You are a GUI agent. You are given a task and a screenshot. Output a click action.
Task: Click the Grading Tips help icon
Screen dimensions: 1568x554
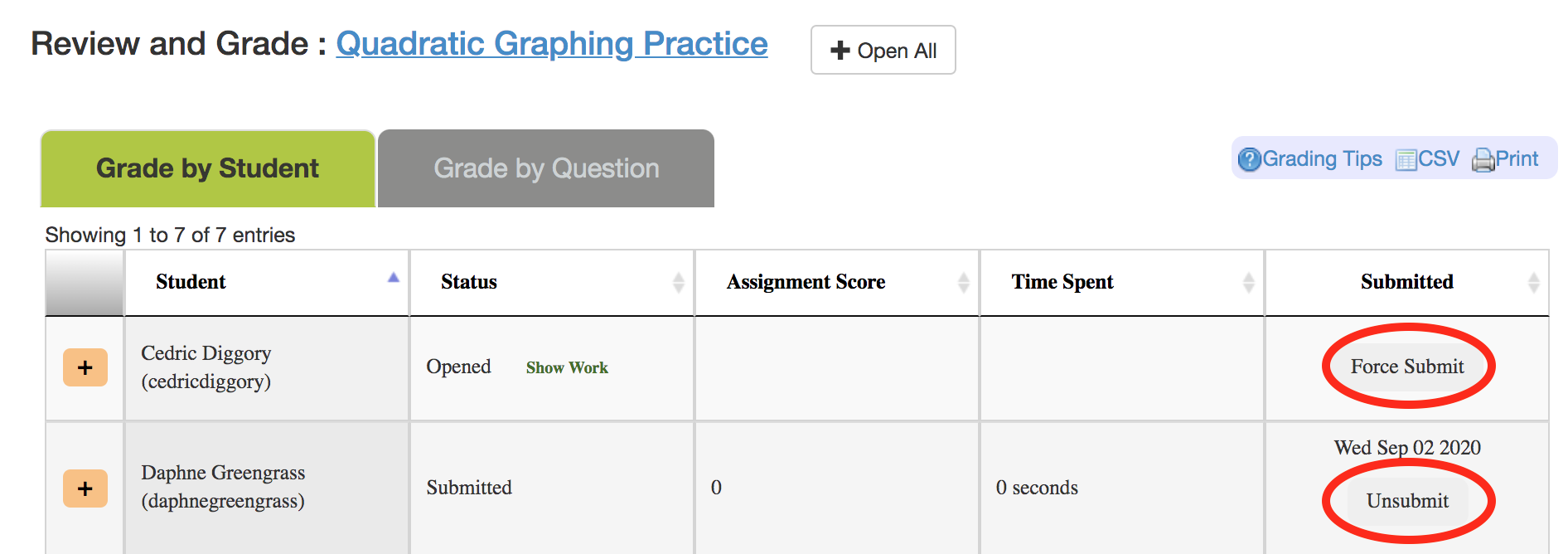click(1249, 159)
